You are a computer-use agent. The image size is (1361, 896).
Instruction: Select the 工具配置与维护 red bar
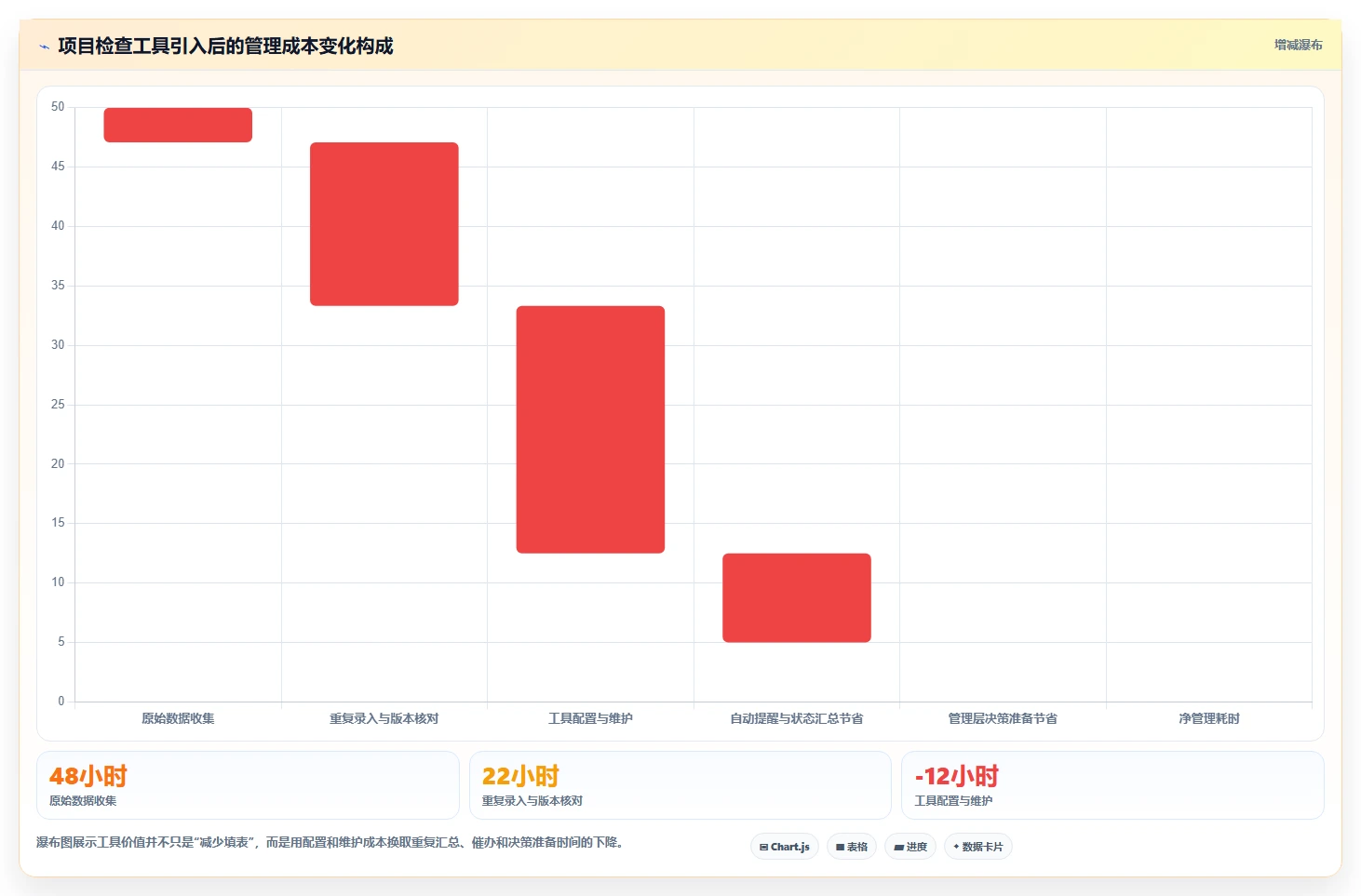pyautogui.click(x=590, y=430)
